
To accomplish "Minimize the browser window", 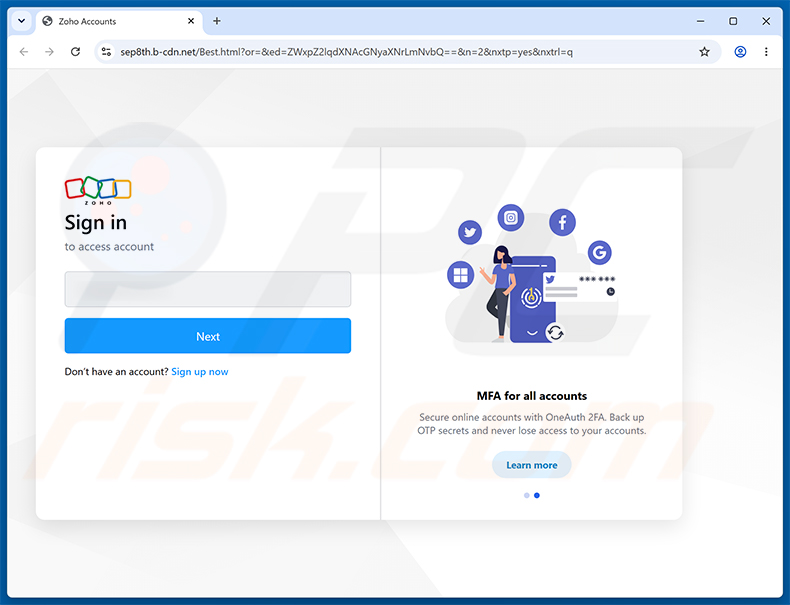I will pos(700,21).
